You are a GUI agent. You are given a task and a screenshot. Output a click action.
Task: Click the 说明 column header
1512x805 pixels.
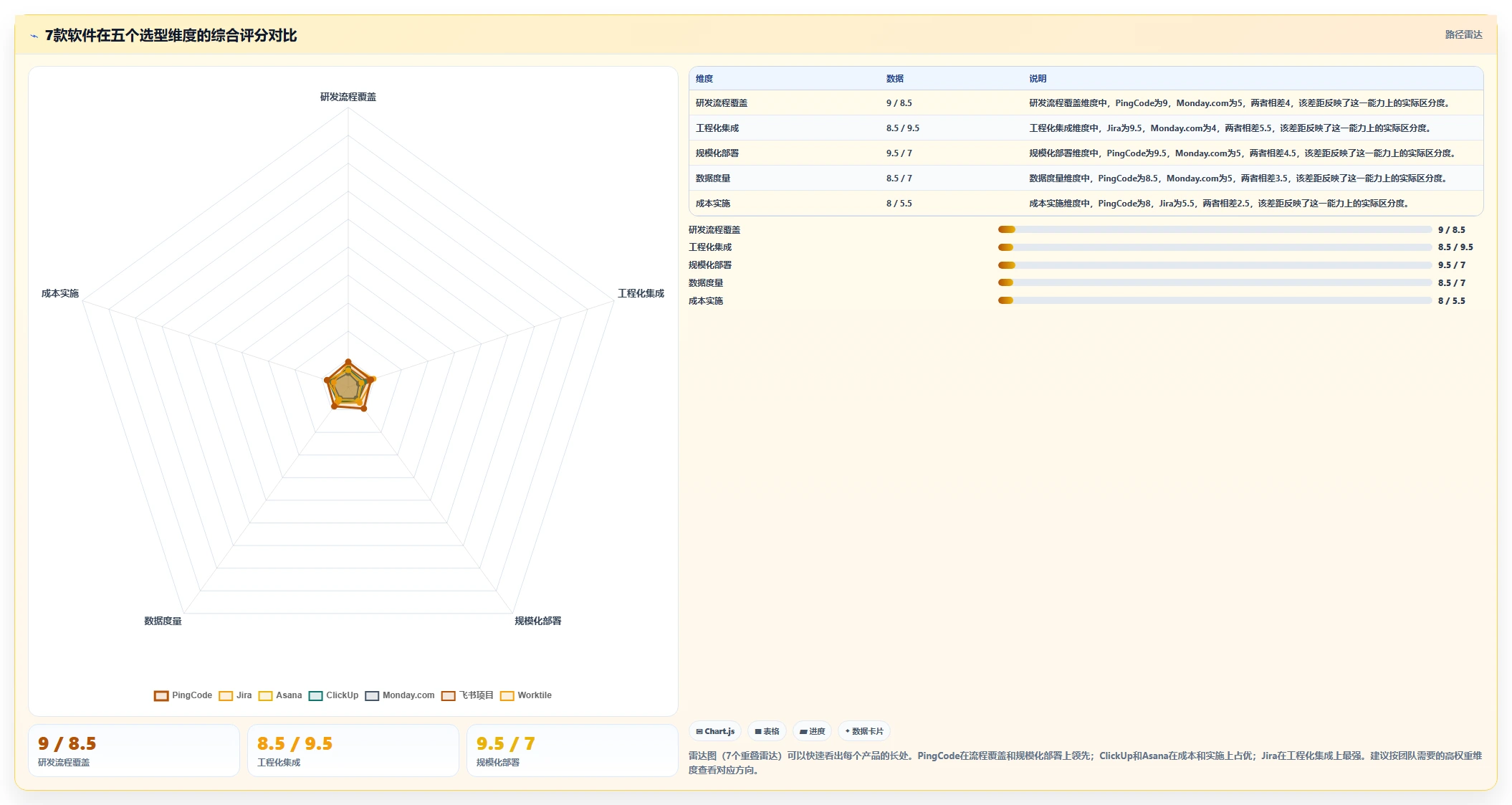coord(1038,79)
